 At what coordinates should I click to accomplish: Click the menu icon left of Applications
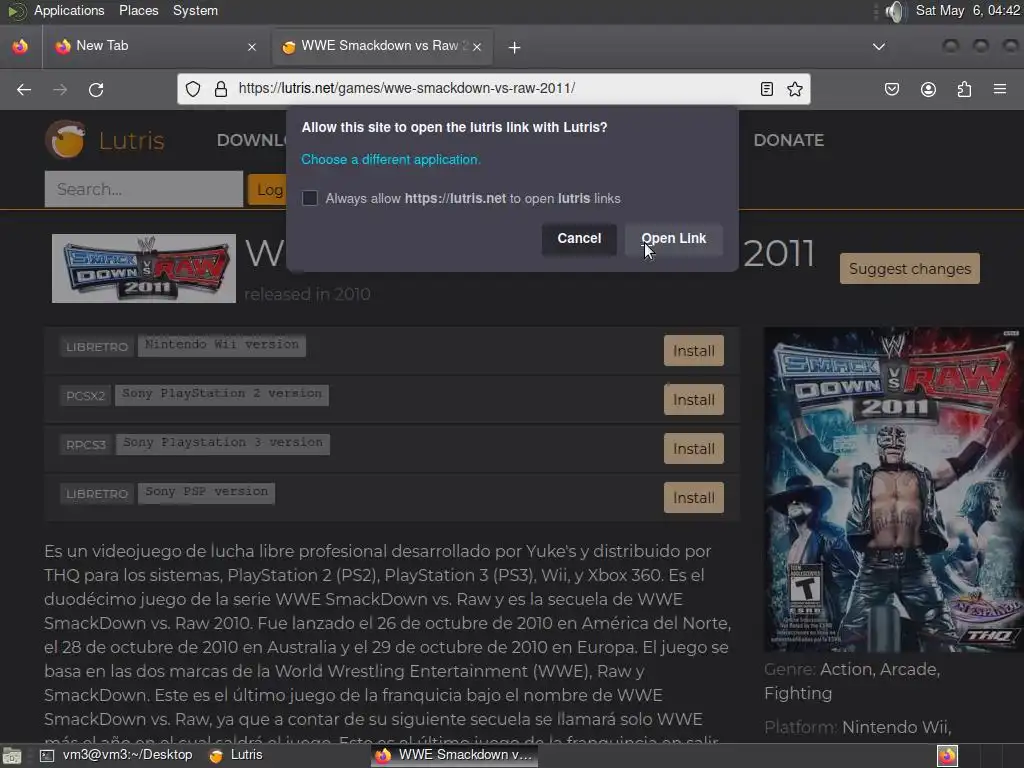click(16, 11)
